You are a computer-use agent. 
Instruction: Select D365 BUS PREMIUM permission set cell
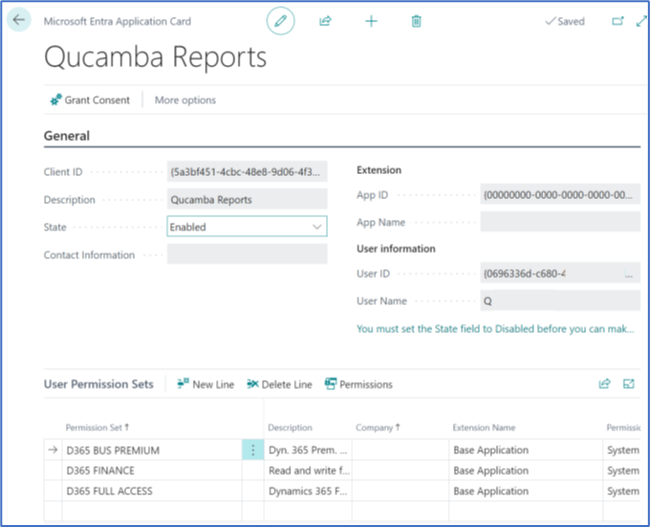coord(152,450)
